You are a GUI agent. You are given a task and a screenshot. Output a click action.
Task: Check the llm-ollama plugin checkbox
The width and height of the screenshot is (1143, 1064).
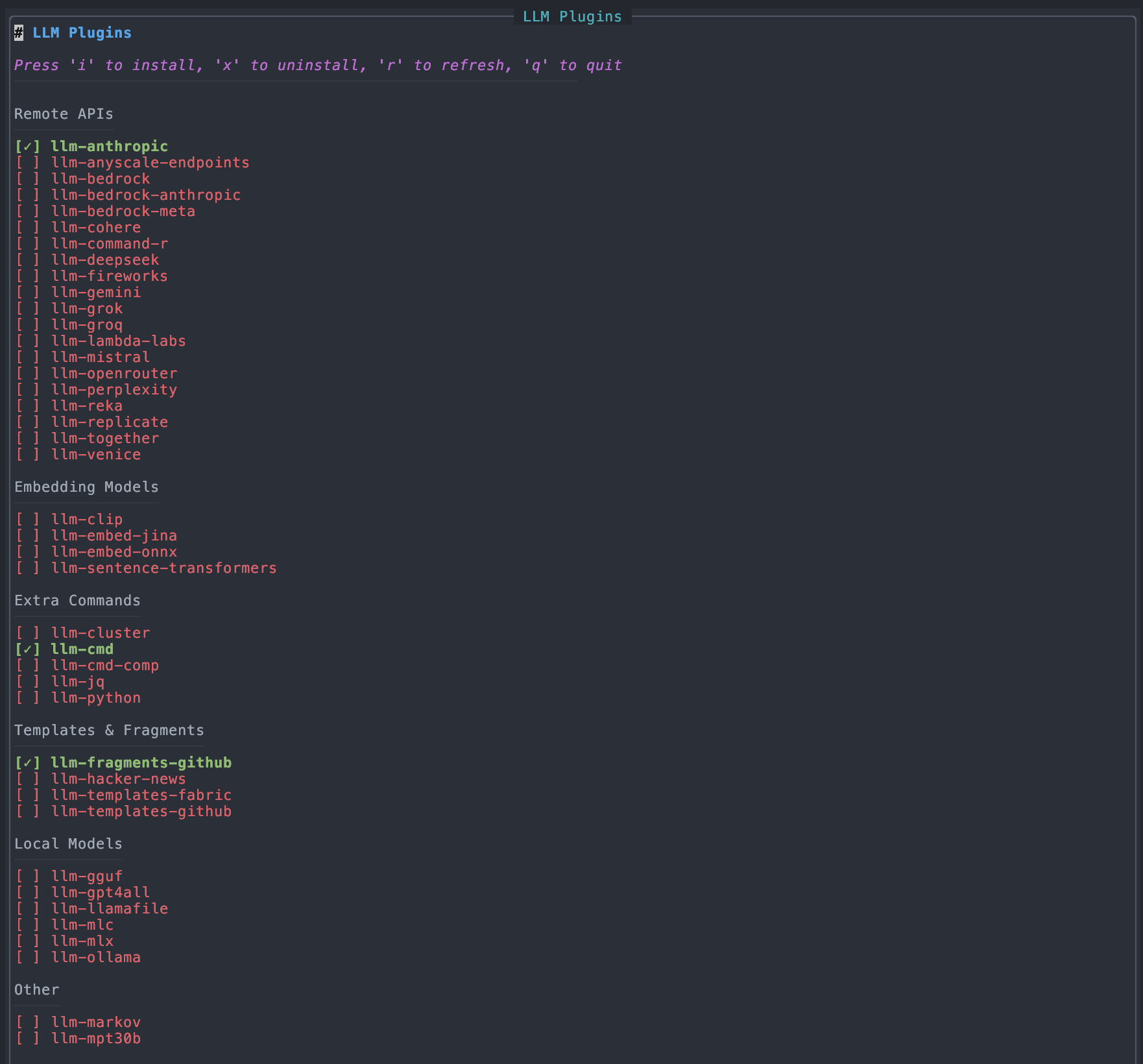pos(27,957)
